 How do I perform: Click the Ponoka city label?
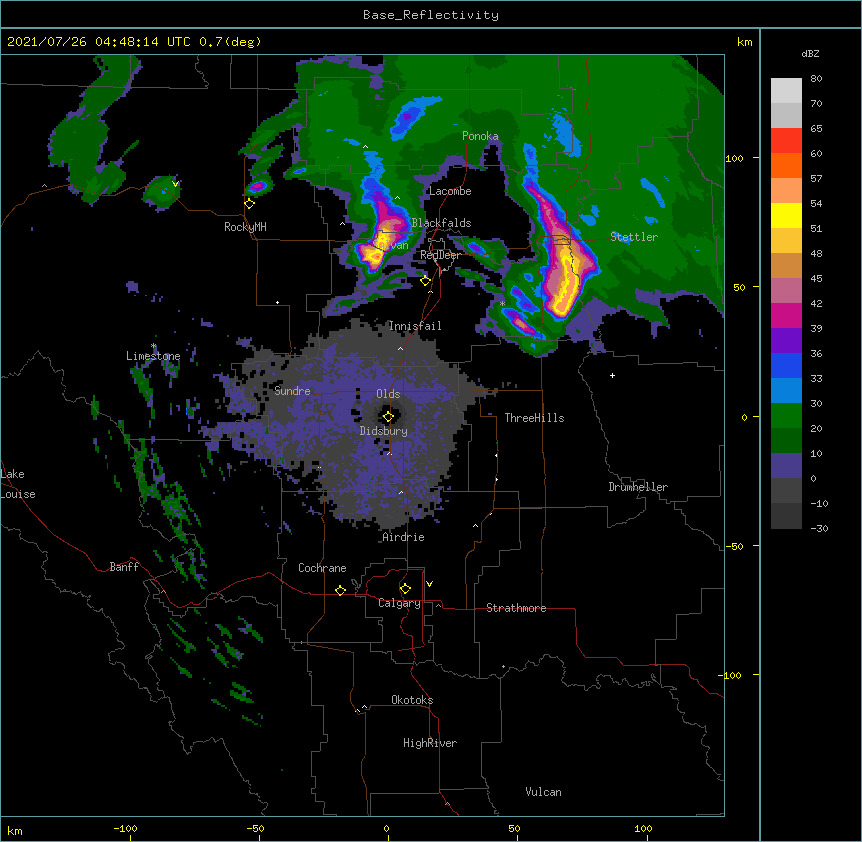click(480, 136)
